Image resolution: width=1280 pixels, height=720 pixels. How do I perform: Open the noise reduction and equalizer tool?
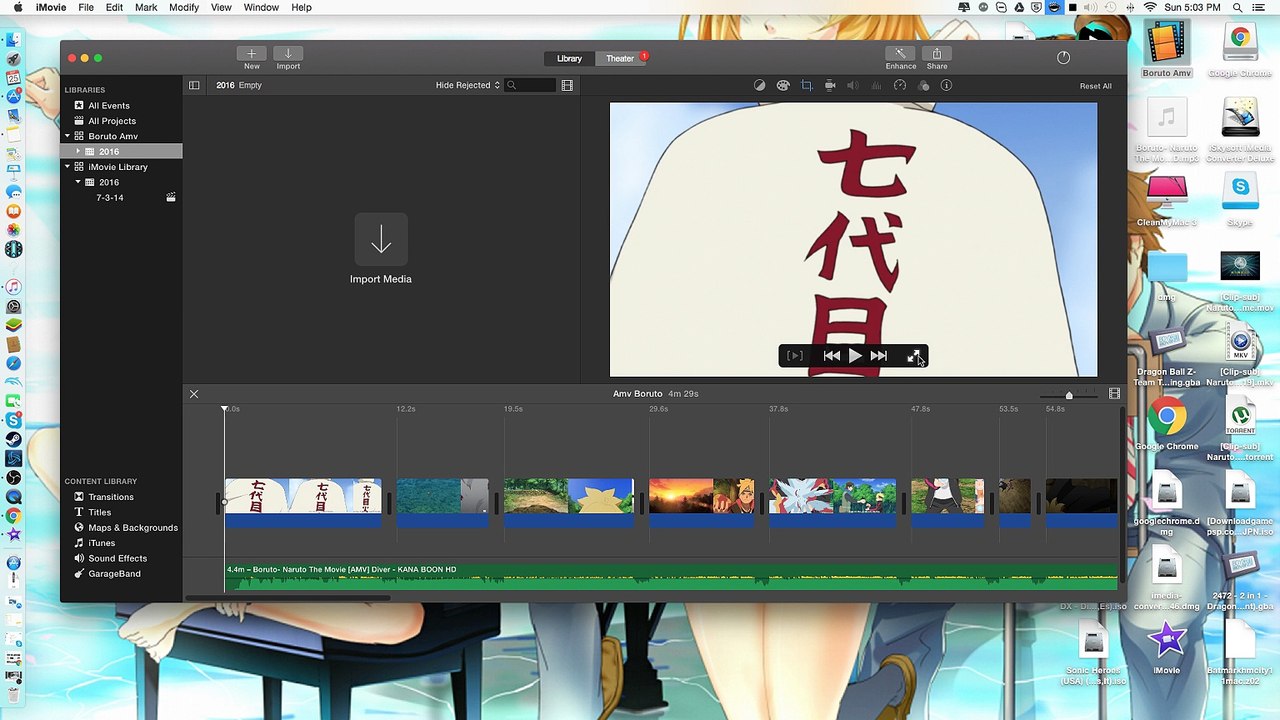[x=877, y=86]
